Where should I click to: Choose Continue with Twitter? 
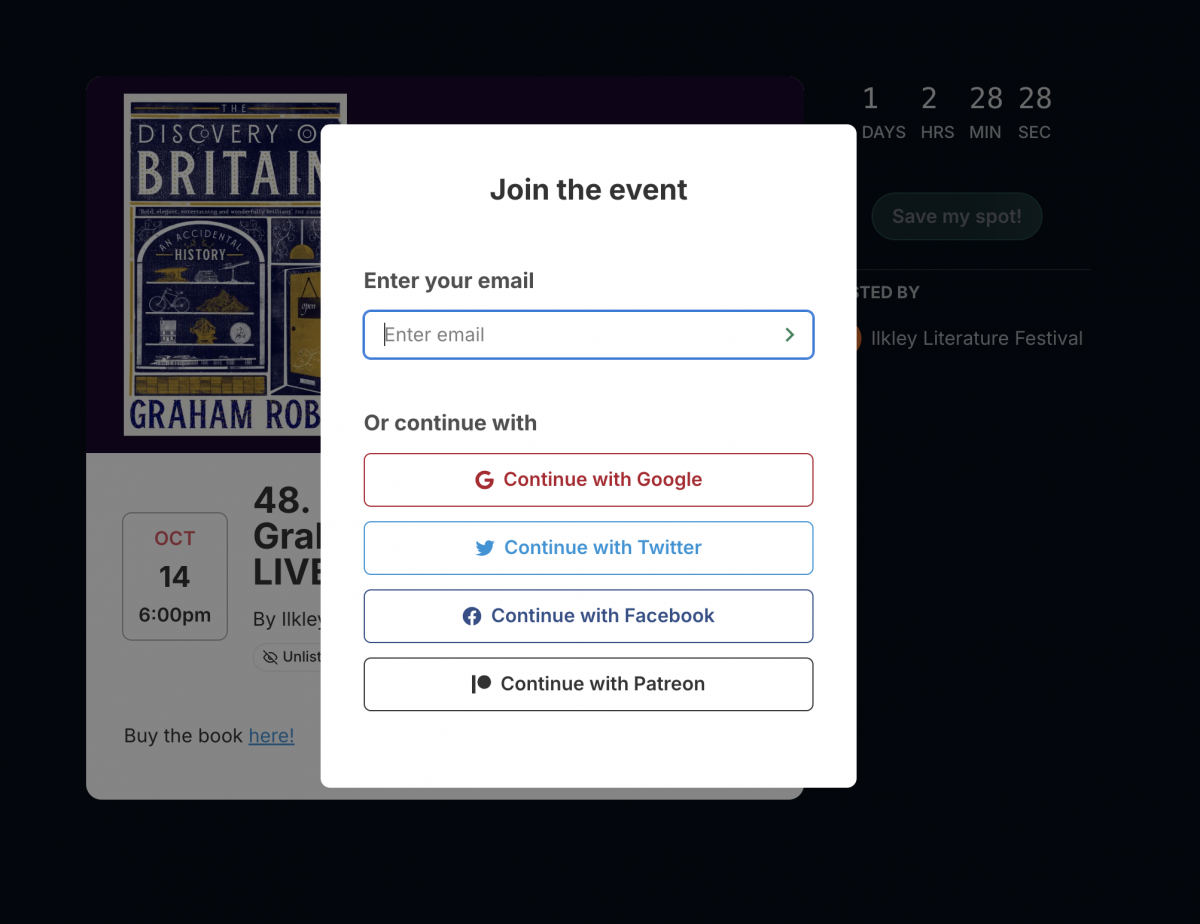588,548
